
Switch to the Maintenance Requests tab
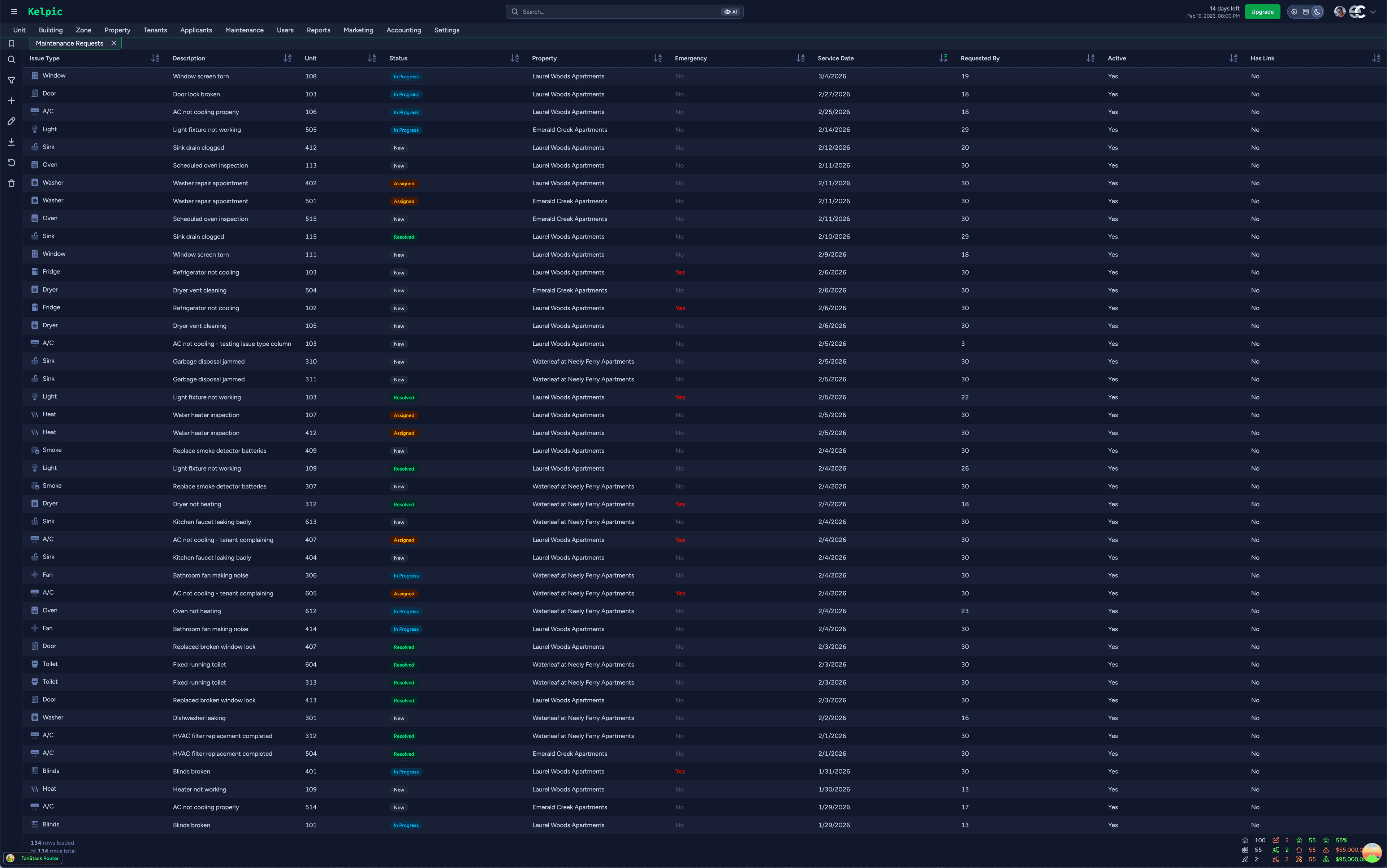(69, 43)
